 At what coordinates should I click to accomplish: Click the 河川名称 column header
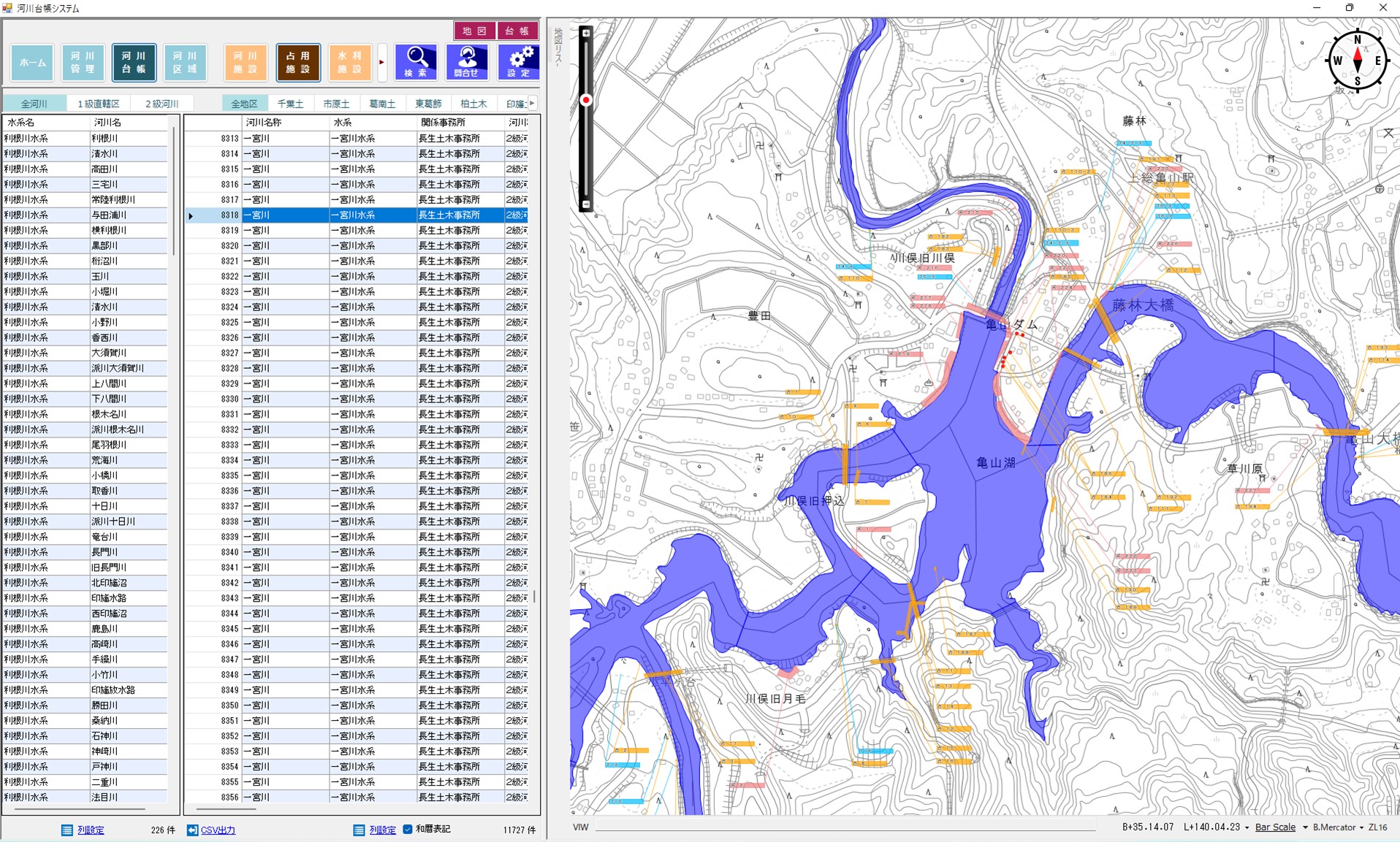286,123
